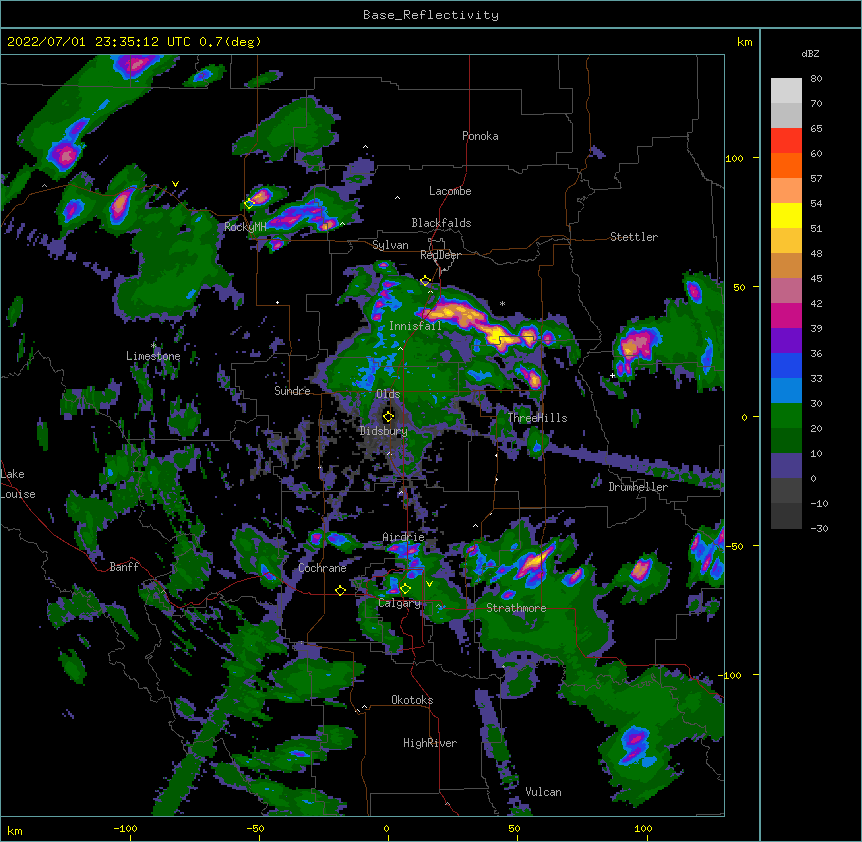Image resolution: width=862 pixels, height=842 pixels.
Task: Click the Lacombe city label
Action: (x=450, y=191)
